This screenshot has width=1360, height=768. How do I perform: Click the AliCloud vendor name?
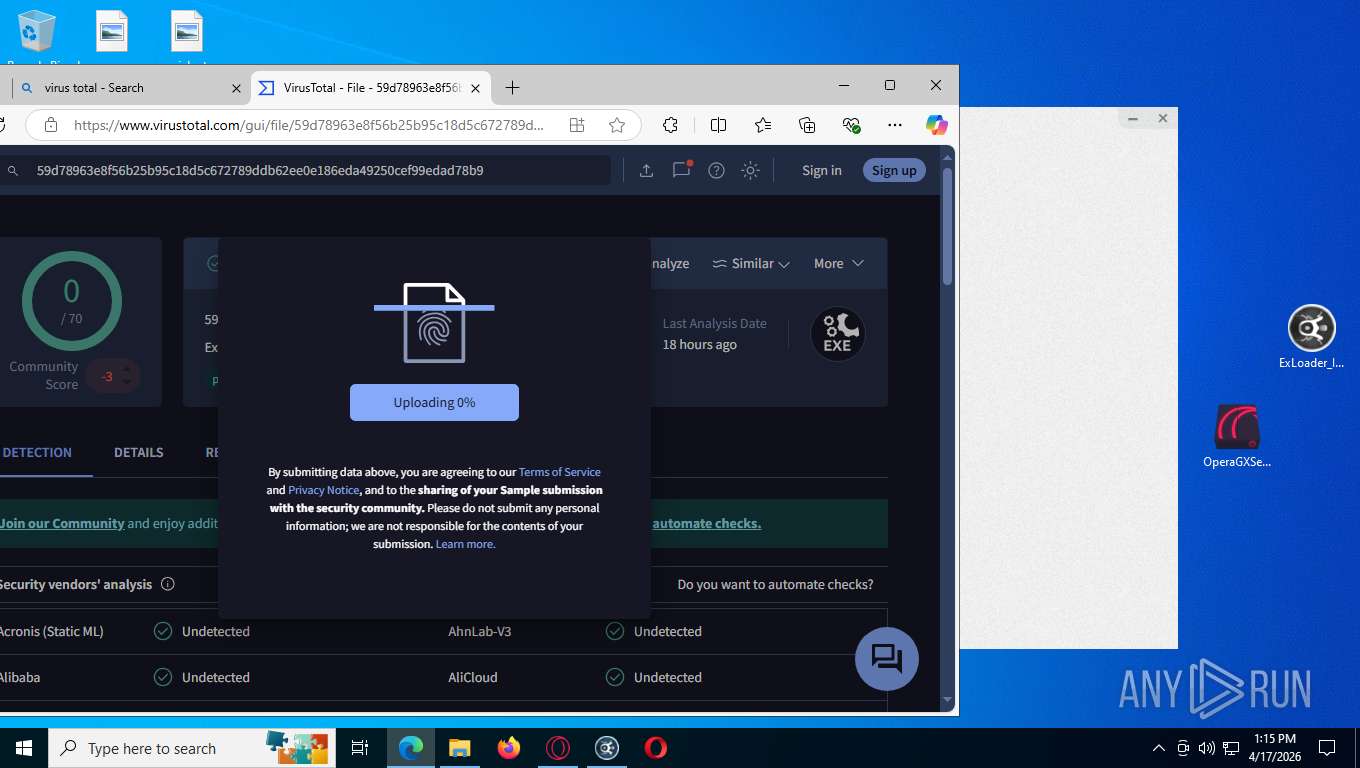point(473,677)
